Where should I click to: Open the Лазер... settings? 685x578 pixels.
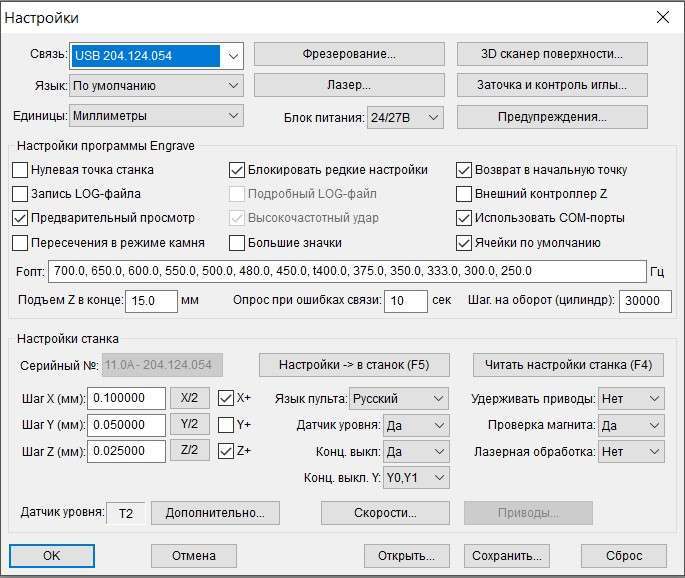349,85
